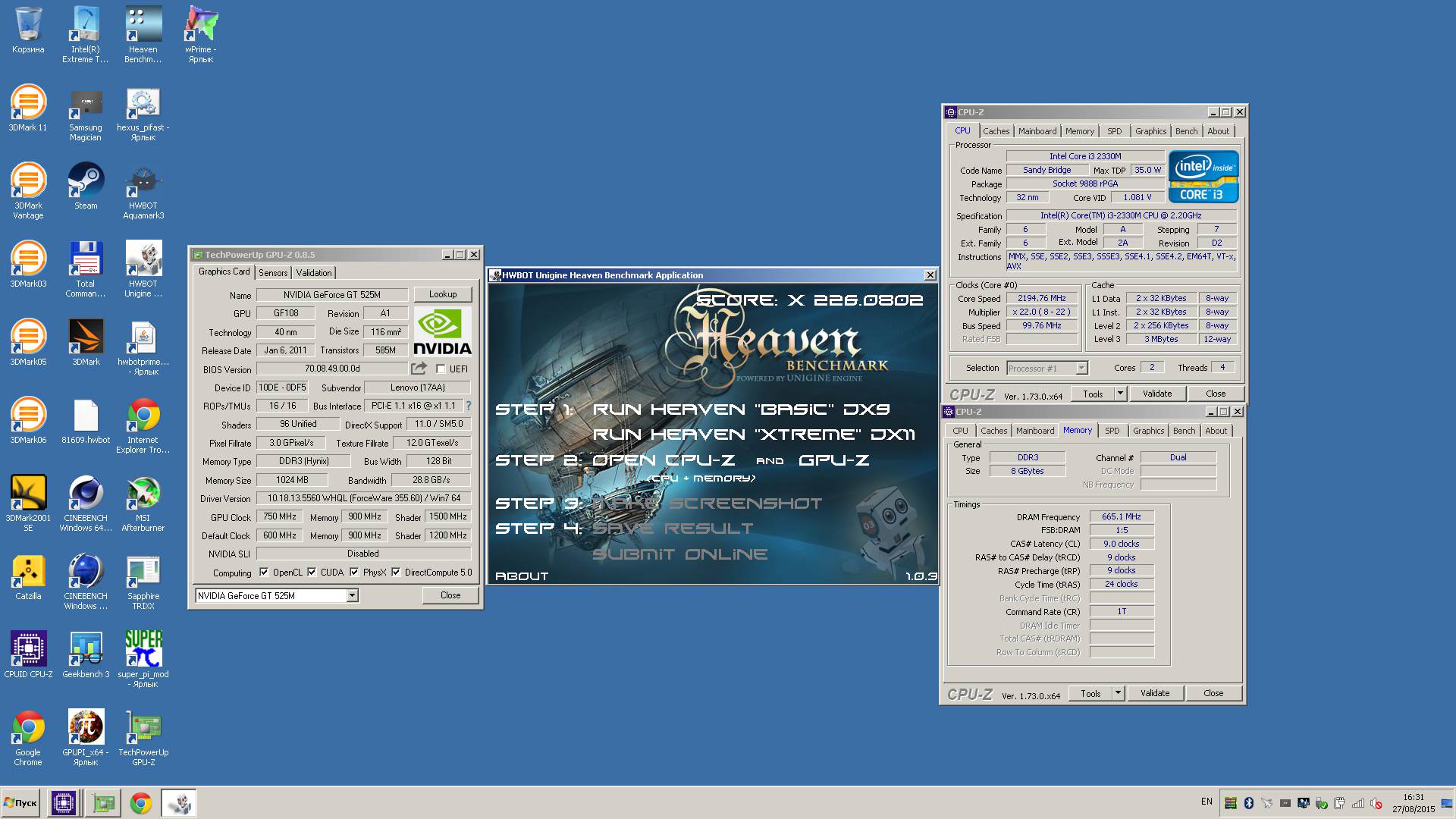Open GPUPI_x64 desktop shortcut
The width and height of the screenshot is (1456, 819).
tap(86, 738)
